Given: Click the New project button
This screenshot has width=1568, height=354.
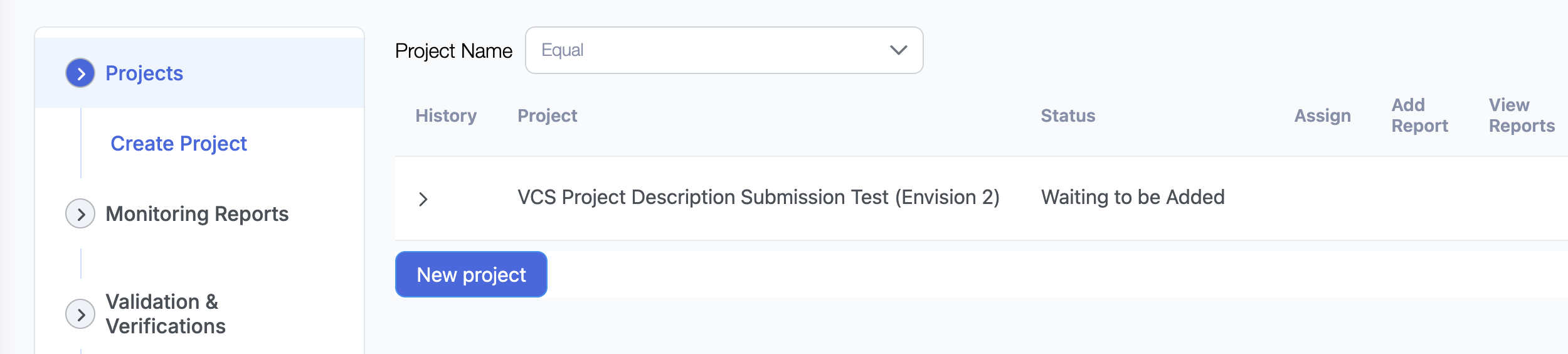Looking at the screenshot, I should point(471,275).
